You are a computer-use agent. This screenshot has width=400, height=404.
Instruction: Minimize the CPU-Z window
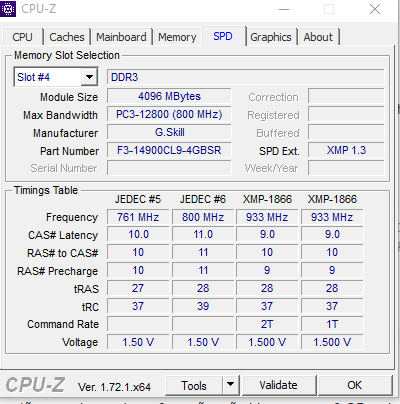(x=284, y=9)
